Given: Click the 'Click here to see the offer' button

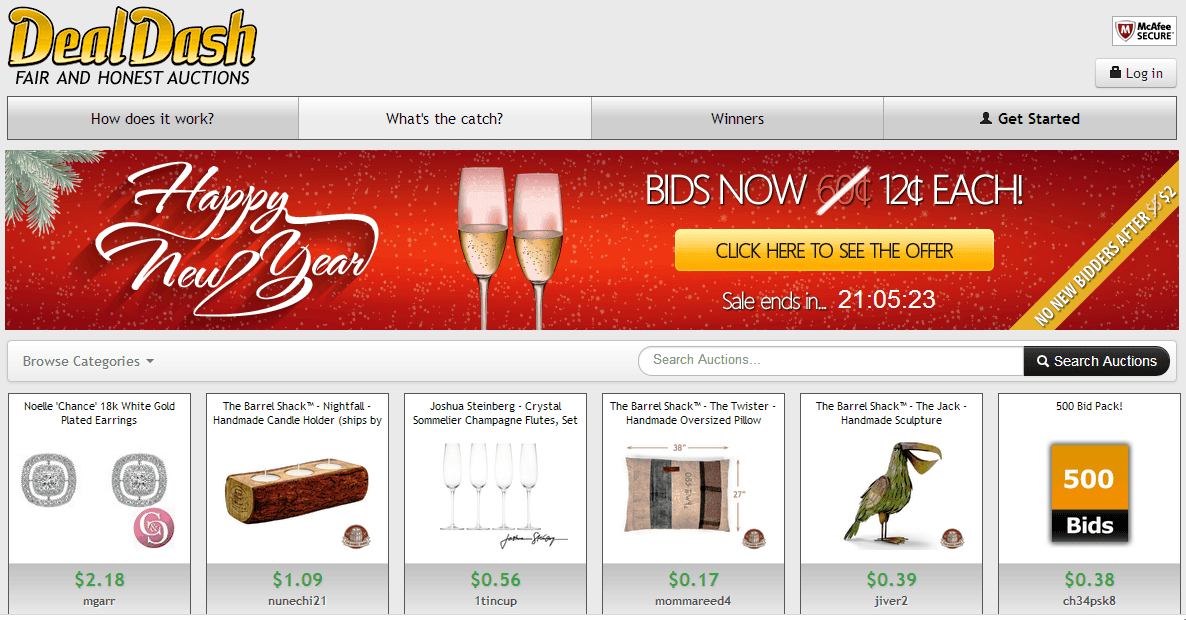Looking at the screenshot, I should [x=834, y=250].
